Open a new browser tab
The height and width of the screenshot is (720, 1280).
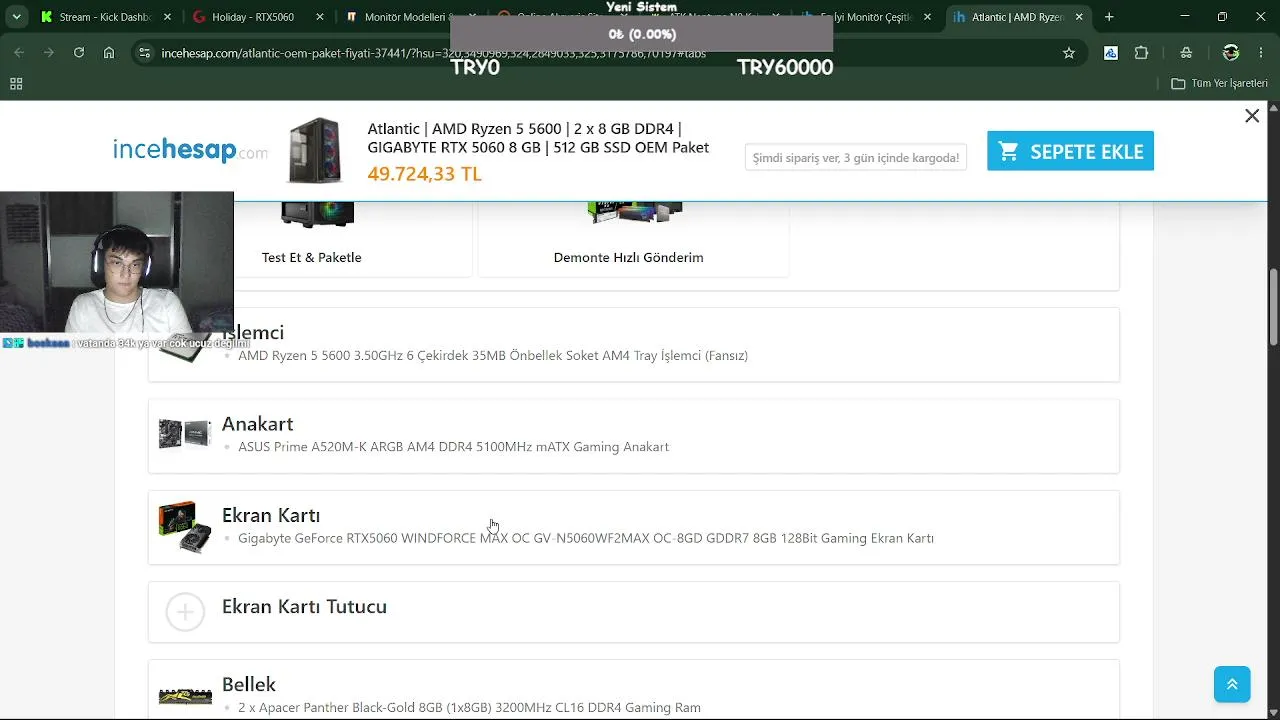[x=1109, y=17]
